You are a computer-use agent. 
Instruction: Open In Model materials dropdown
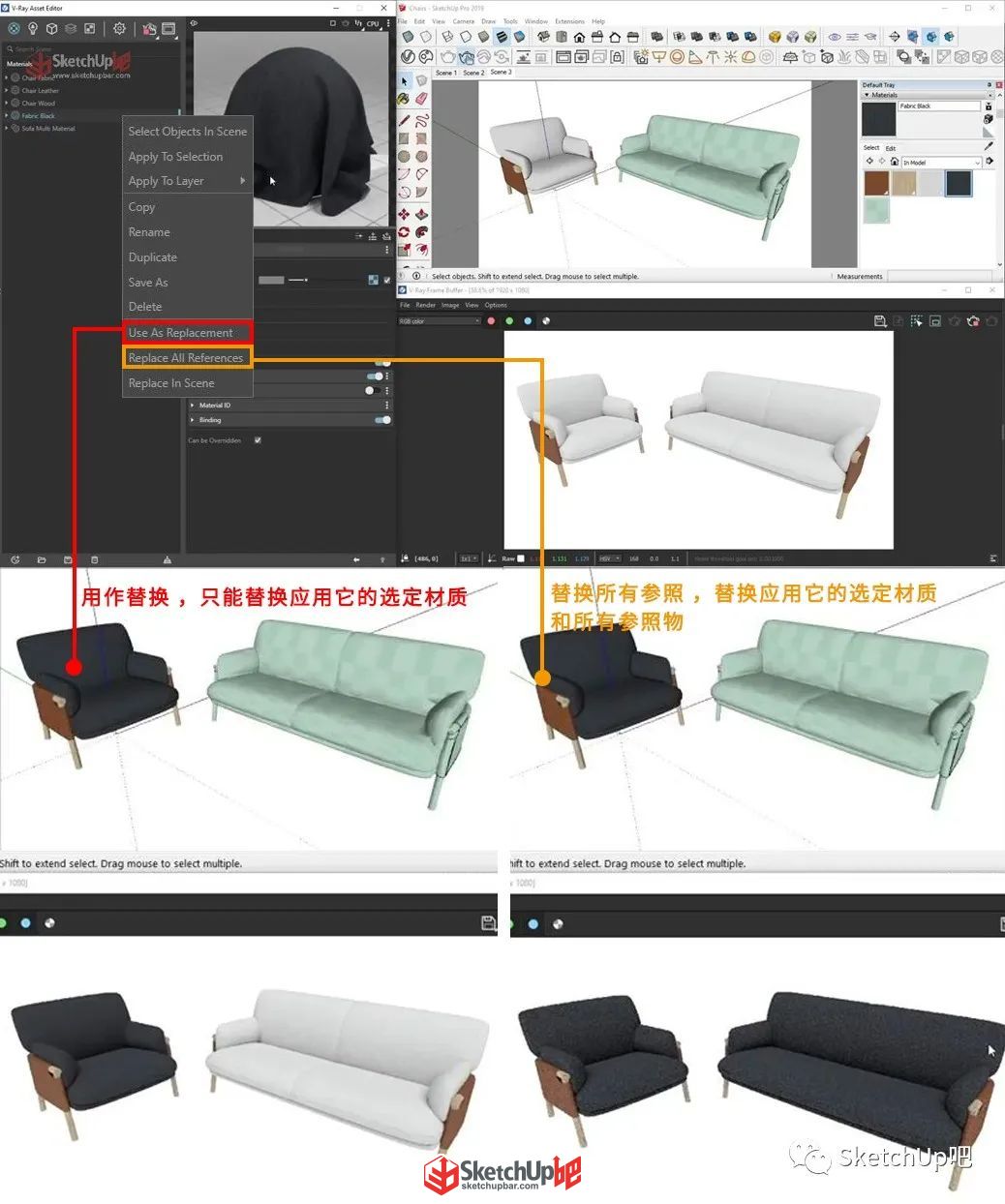tap(941, 162)
